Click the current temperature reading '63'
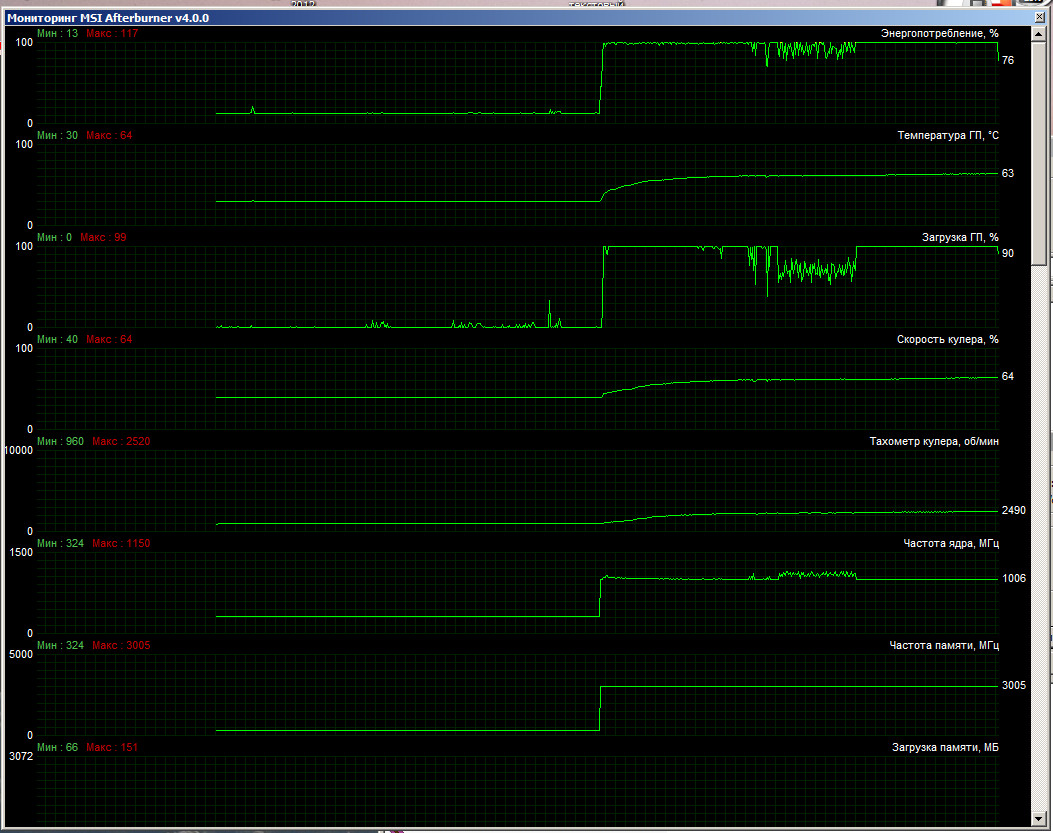Viewport: 1053px width, 833px height. (x=1008, y=173)
